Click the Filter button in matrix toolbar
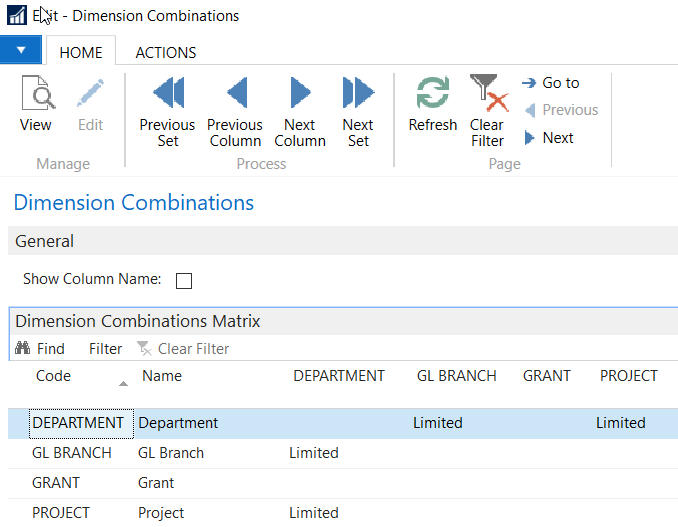Screen dimensions: 678x527 pyautogui.click(x=105, y=349)
